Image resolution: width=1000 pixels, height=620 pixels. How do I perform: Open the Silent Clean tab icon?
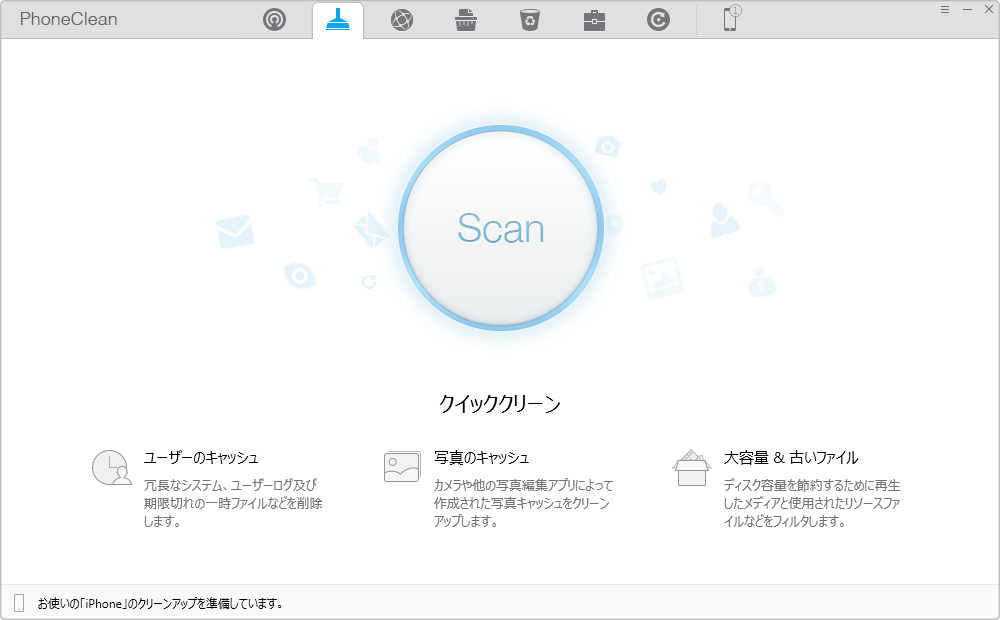pyautogui.click(x=274, y=20)
